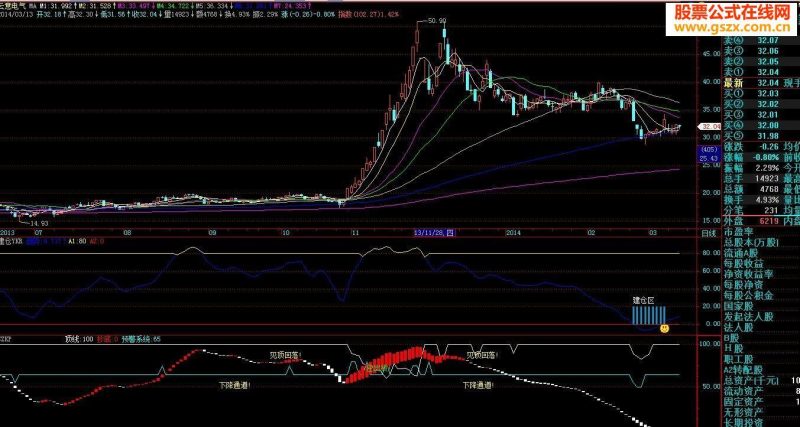Click the 2014 year marker on time axis

tap(515, 233)
